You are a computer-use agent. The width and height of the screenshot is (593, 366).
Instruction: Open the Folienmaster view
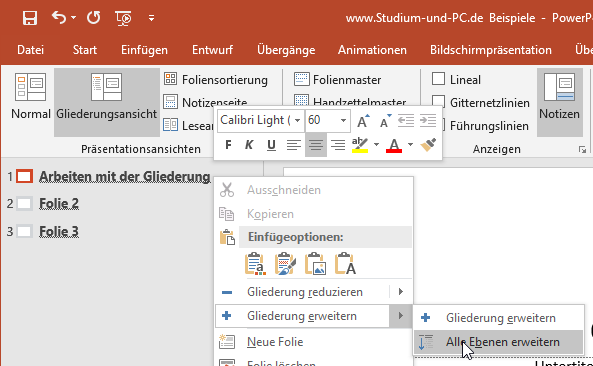[337, 79]
